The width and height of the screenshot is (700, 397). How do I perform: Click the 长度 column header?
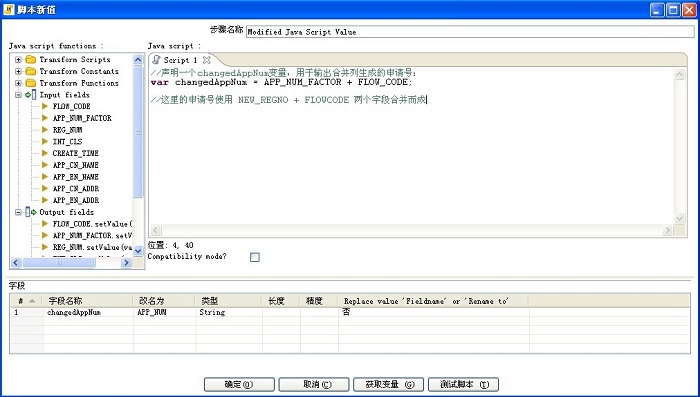pos(280,301)
